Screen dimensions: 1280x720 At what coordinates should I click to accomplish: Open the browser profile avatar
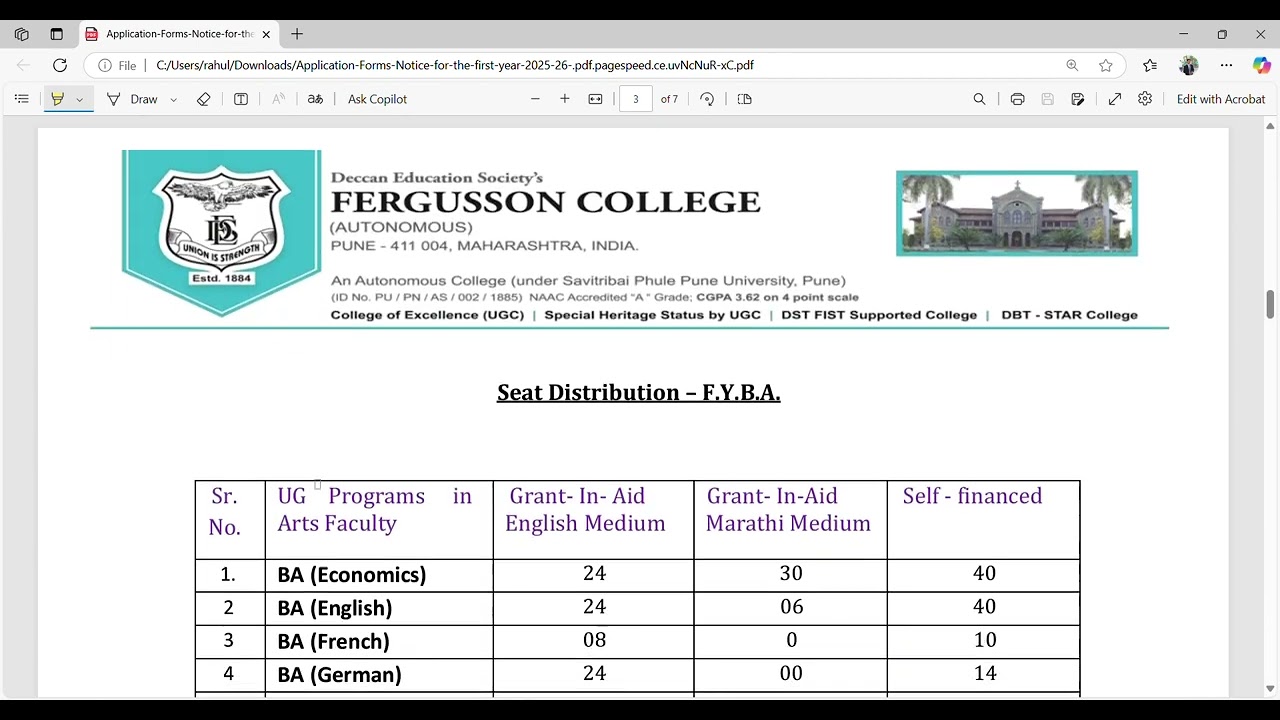coord(1188,65)
